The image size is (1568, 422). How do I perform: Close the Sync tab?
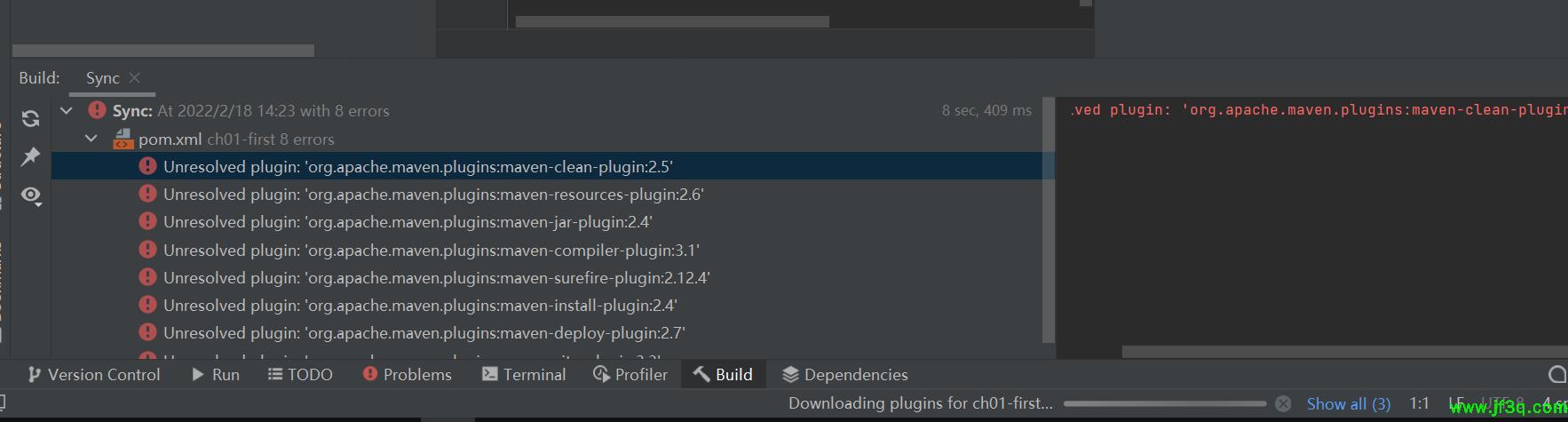135,78
